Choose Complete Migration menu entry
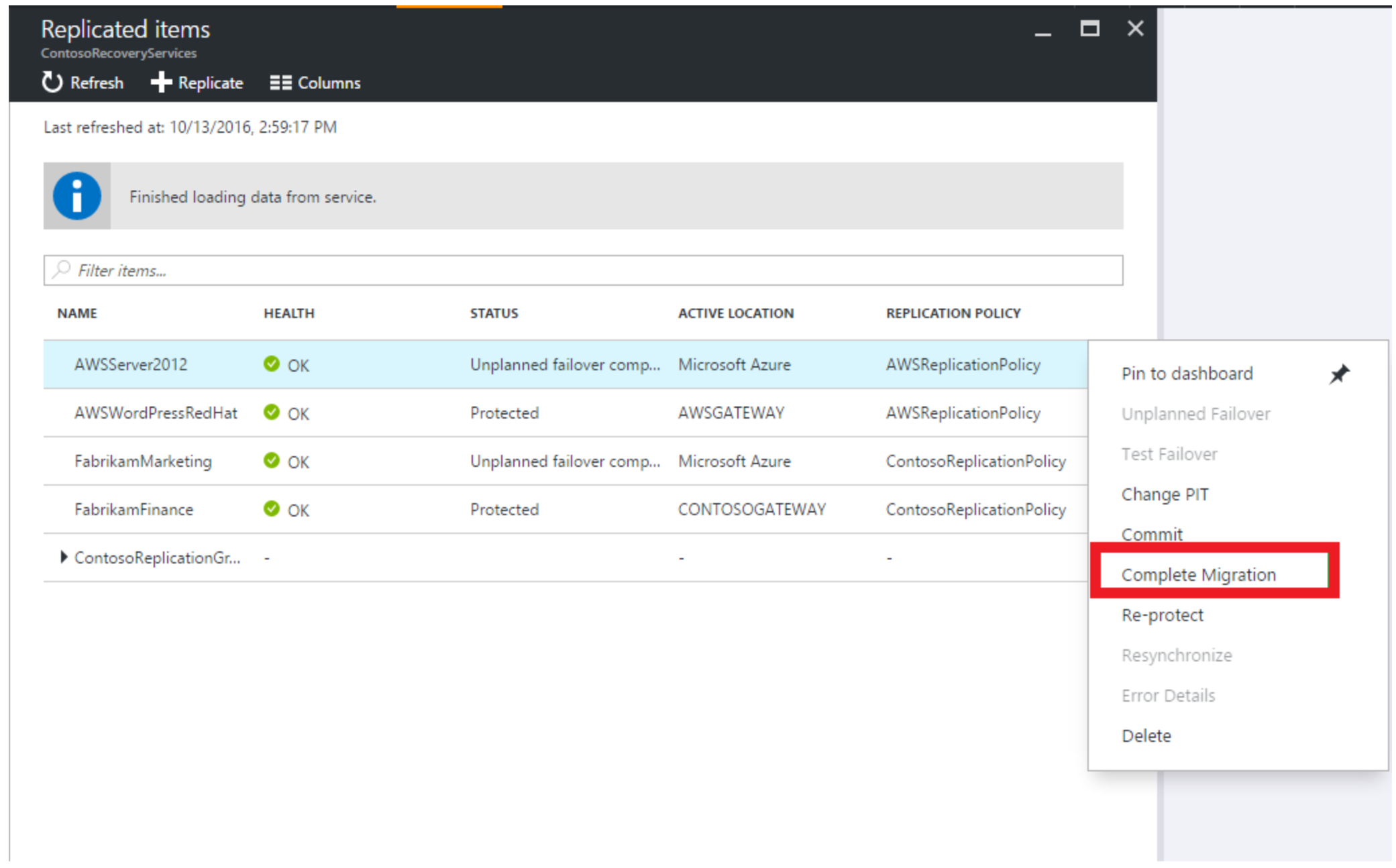The height and width of the screenshot is (868, 1396). point(1199,575)
